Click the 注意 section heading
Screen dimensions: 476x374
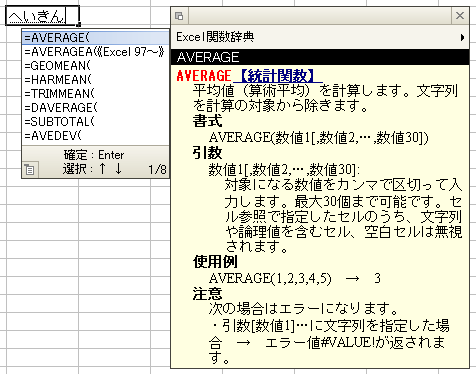coord(207,294)
